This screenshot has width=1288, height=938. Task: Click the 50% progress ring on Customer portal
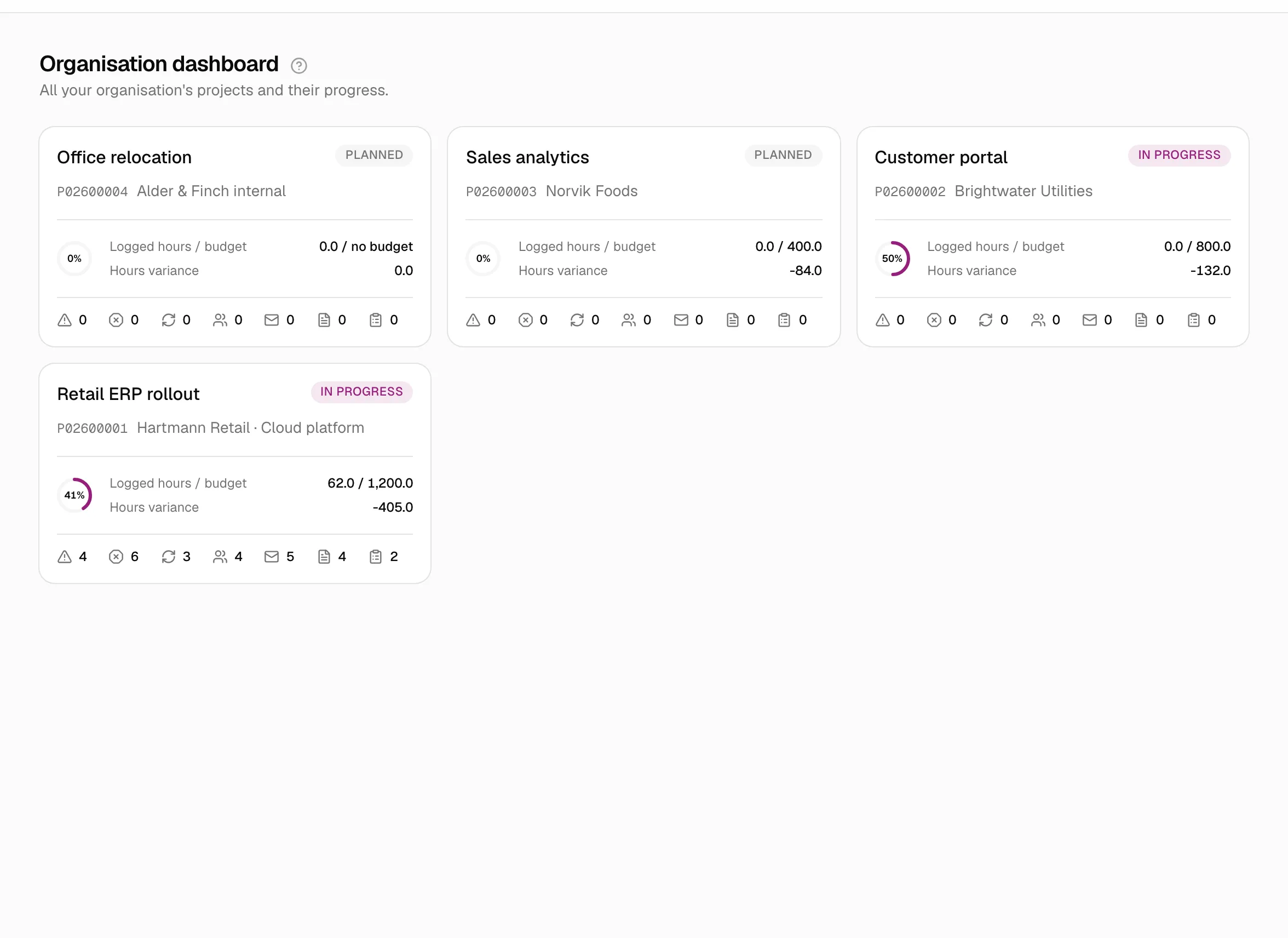click(892, 259)
